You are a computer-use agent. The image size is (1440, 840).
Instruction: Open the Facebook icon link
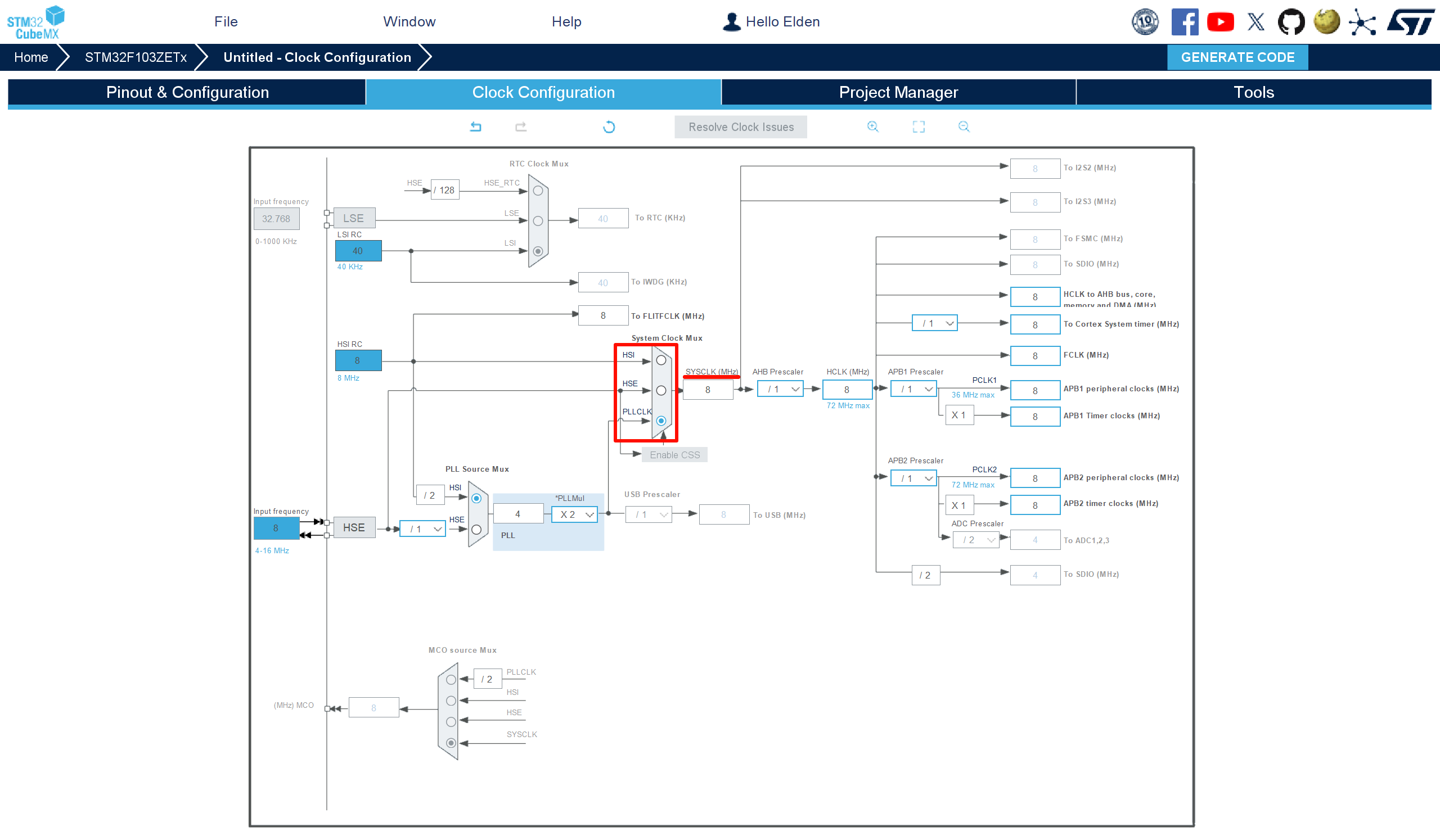pyautogui.click(x=1185, y=22)
